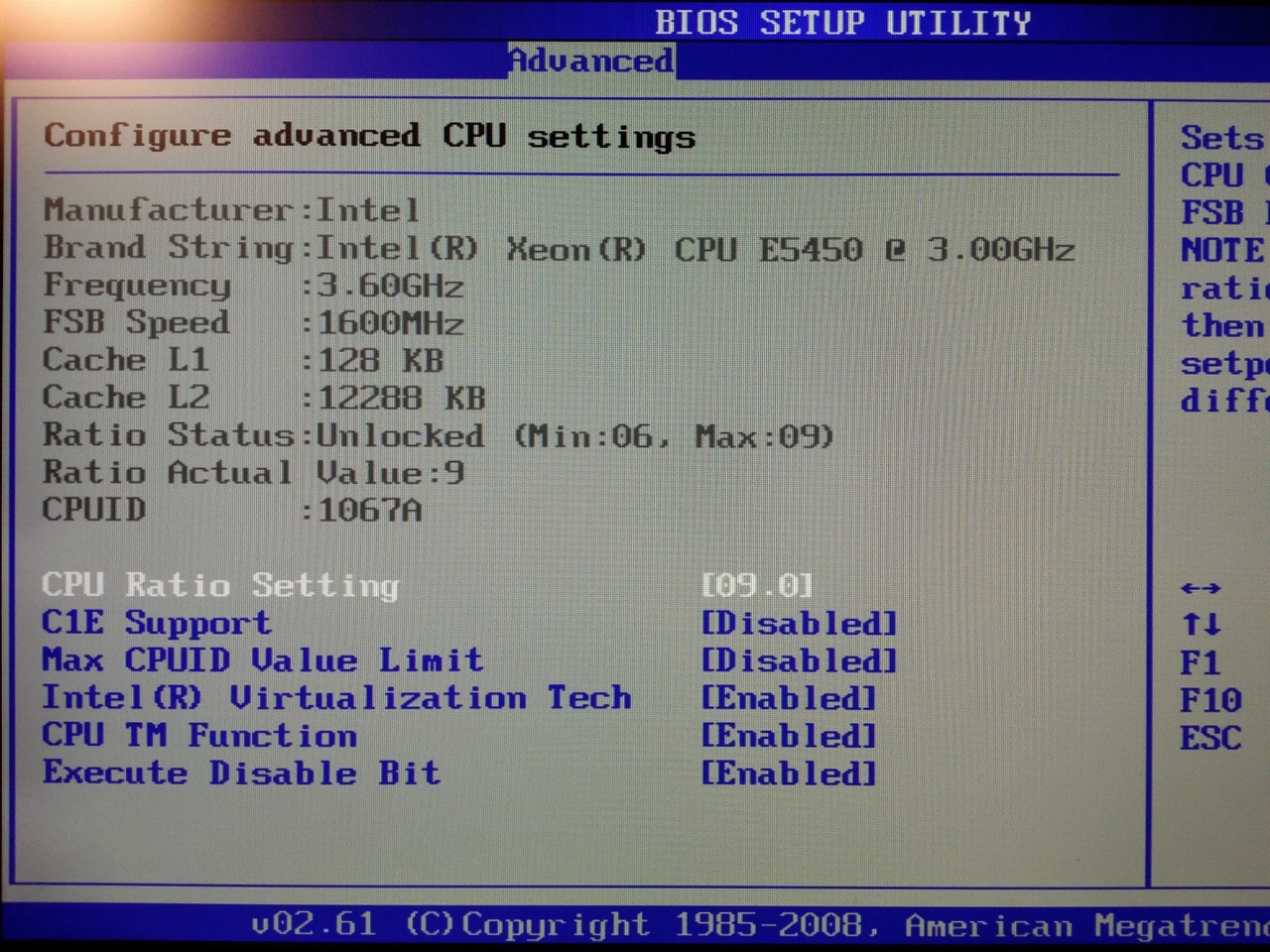Click the F10 save key hint

tap(1210, 700)
